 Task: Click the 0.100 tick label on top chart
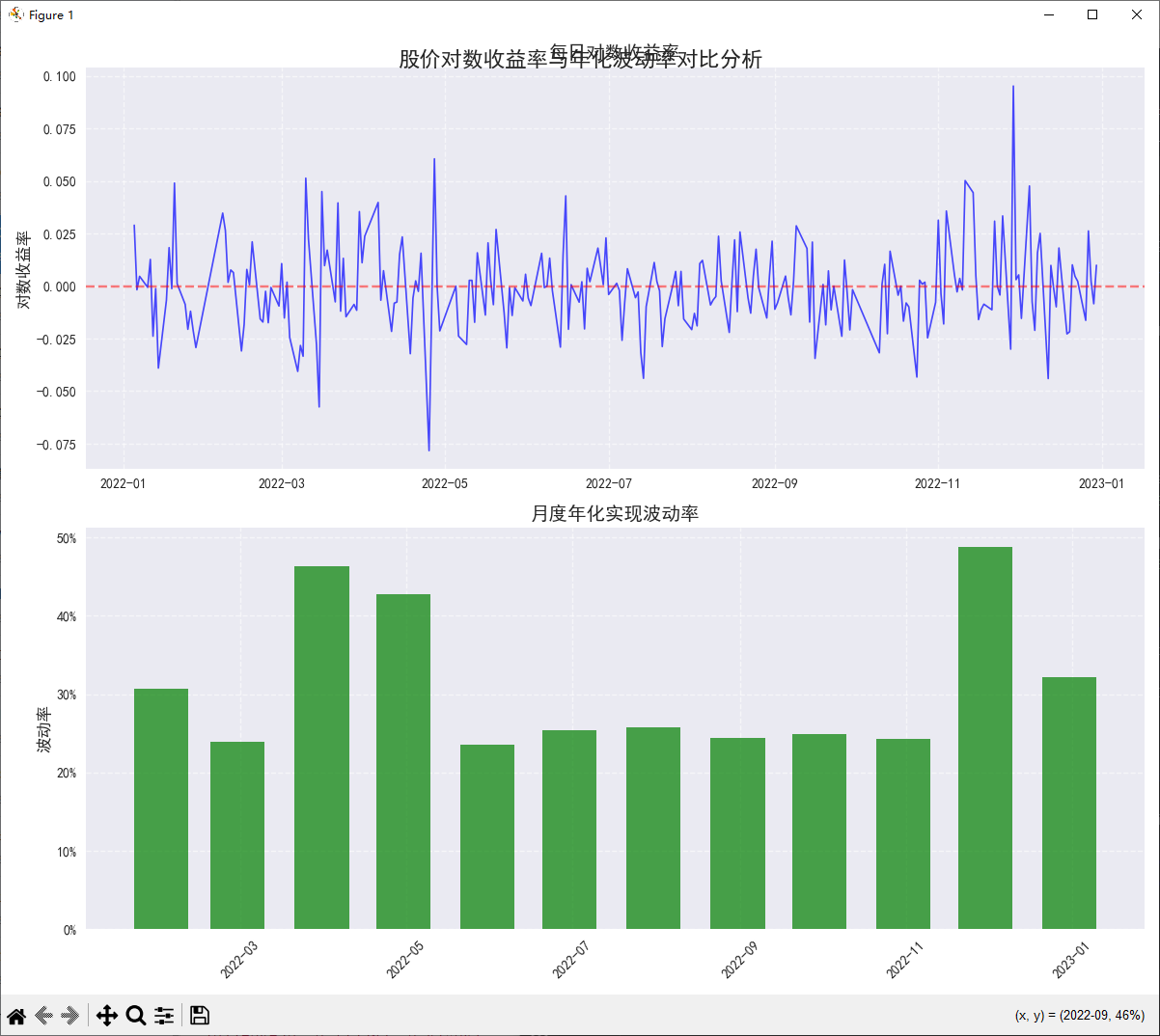pyautogui.click(x=59, y=77)
